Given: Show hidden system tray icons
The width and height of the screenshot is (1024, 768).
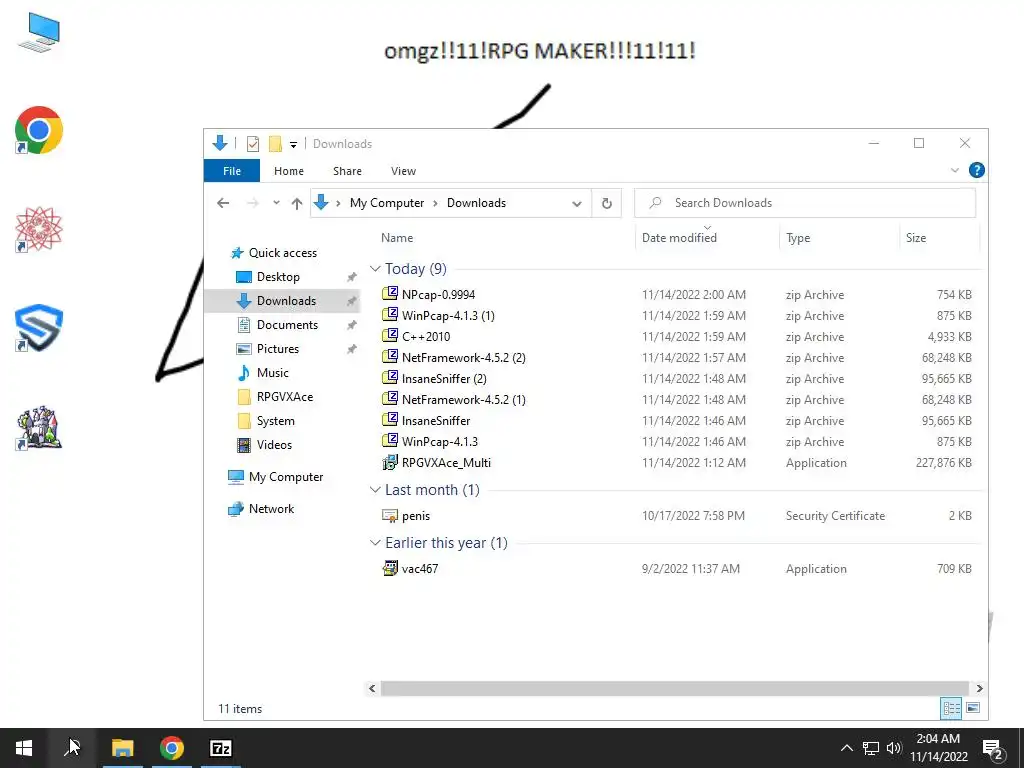Looking at the screenshot, I should click(x=846, y=748).
